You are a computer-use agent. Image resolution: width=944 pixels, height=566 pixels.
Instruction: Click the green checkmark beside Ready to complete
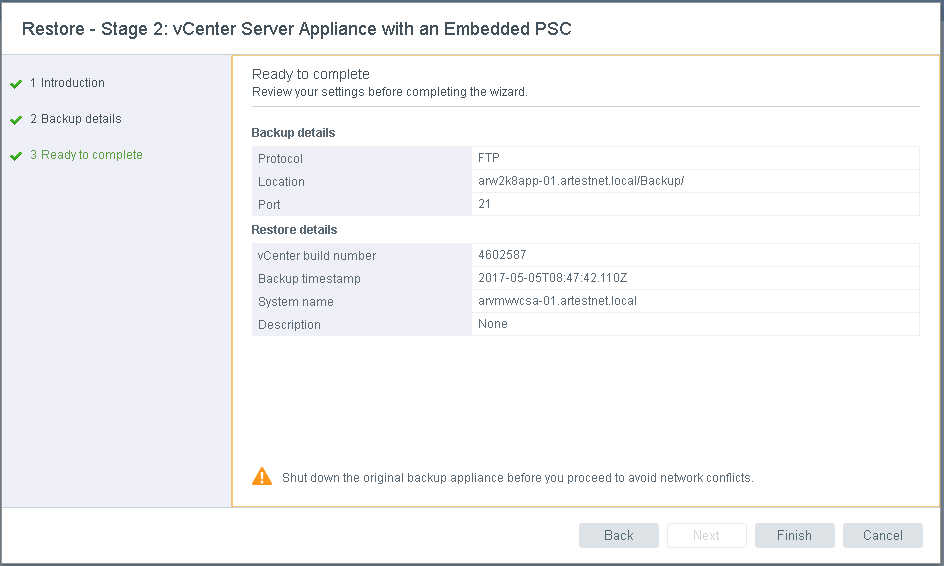pos(16,157)
